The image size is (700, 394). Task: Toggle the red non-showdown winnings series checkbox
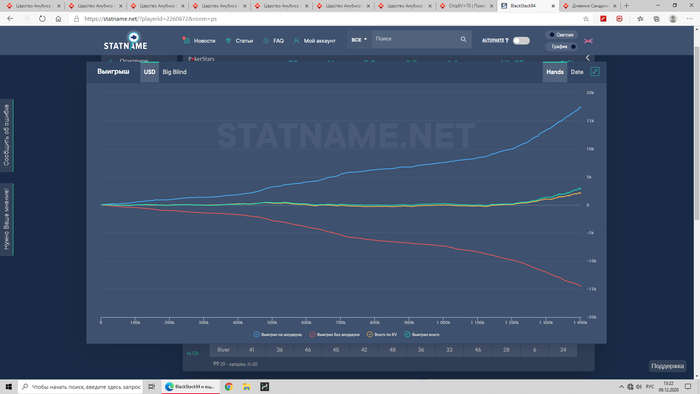tap(312, 334)
